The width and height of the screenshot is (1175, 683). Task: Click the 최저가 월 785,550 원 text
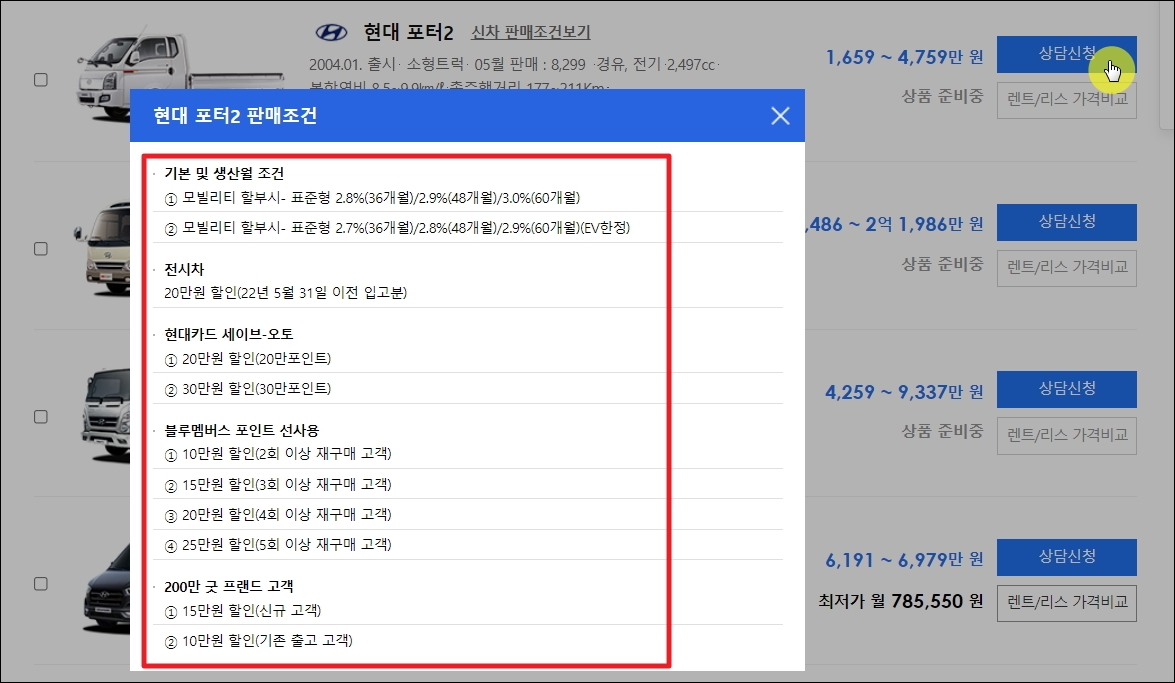tap(900, 601)
